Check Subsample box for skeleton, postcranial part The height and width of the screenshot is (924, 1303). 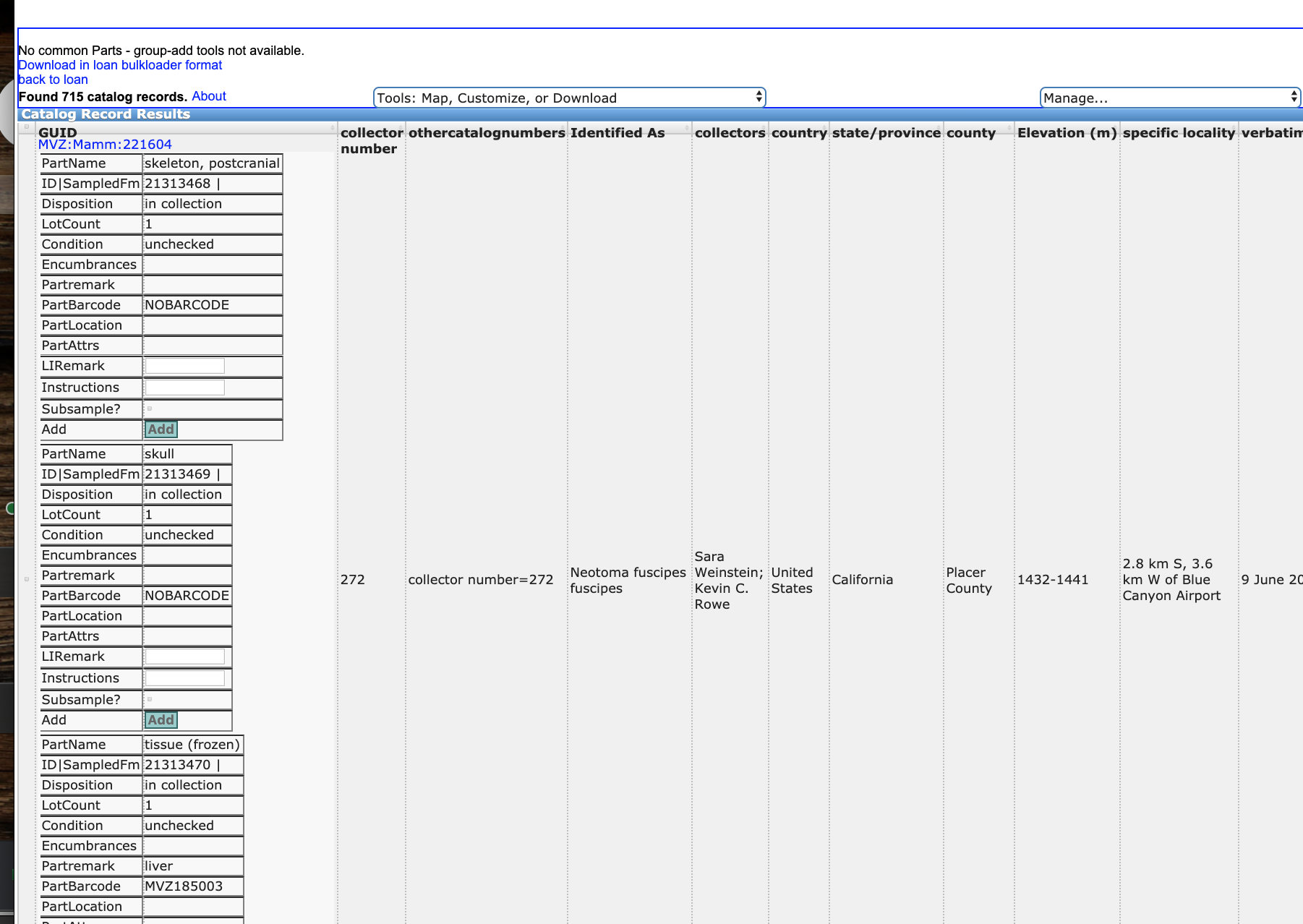[150, 408]
